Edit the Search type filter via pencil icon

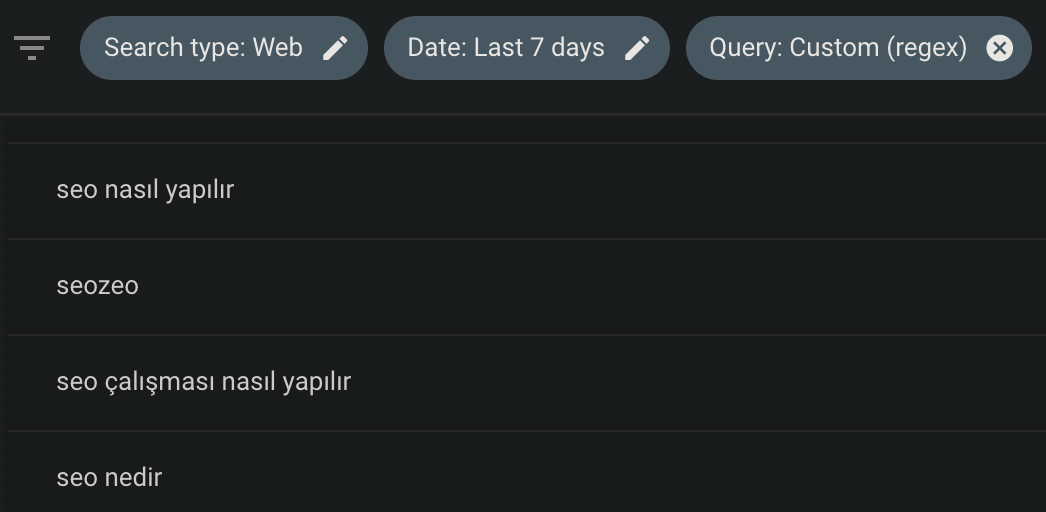click(335, 48)
